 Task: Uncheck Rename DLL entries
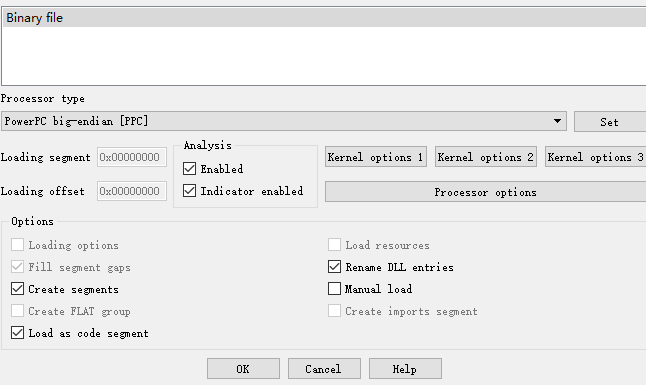pos(335,267)
